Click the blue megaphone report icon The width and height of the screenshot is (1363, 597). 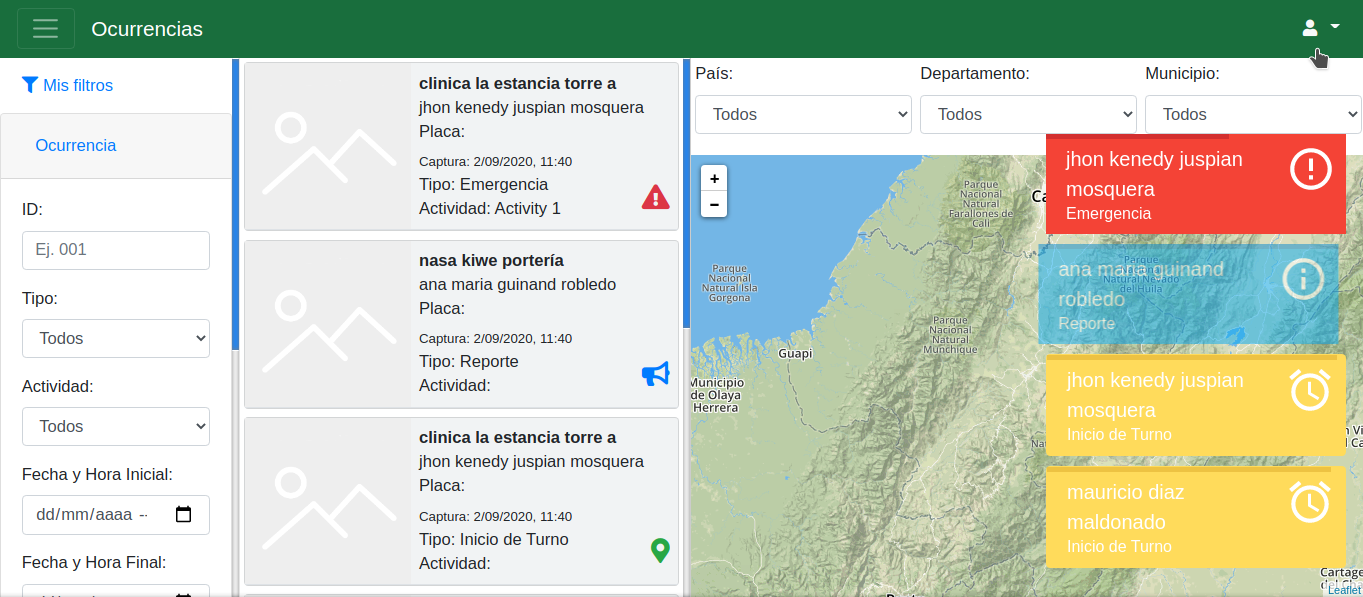tap(655, 374)
